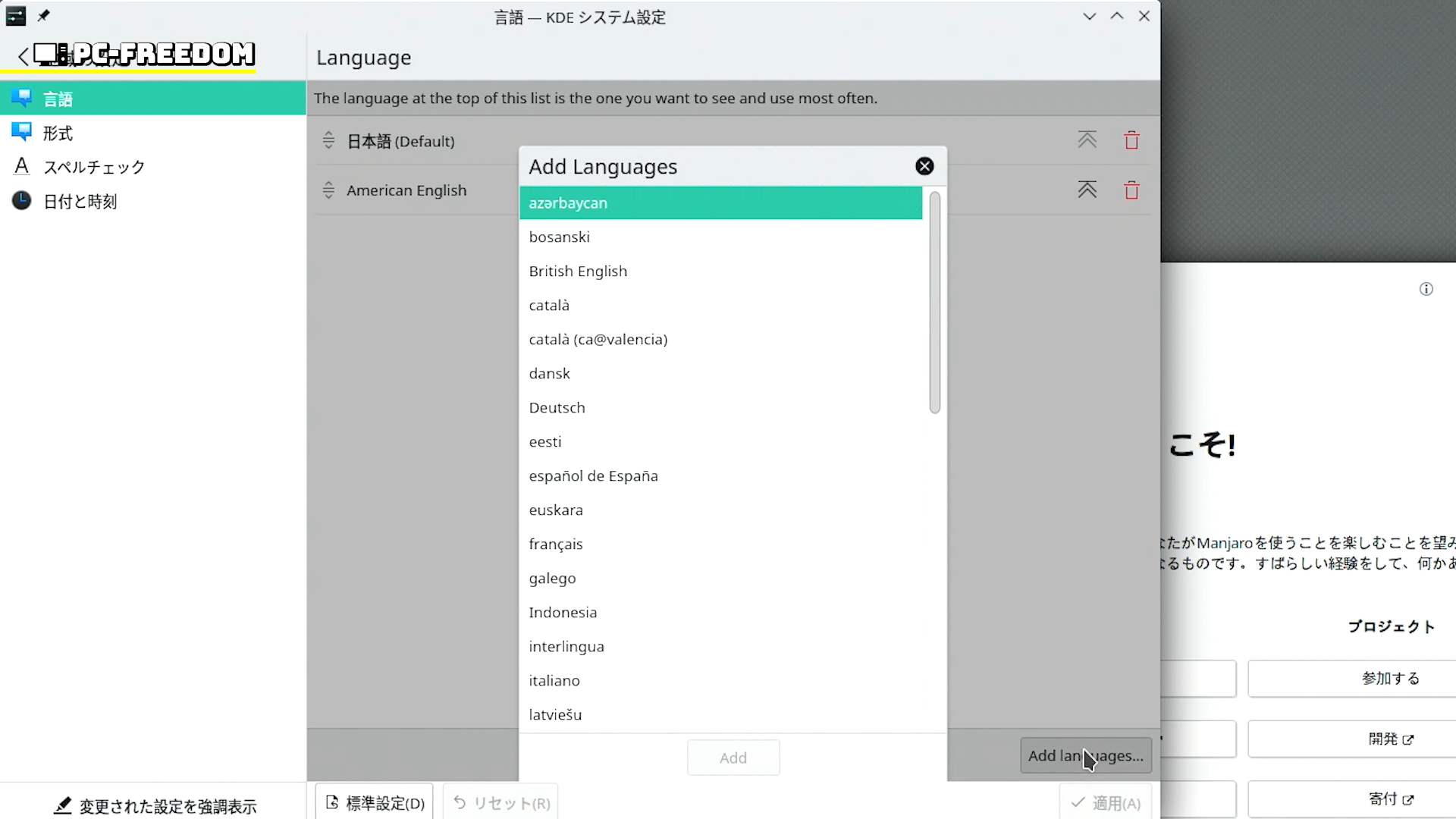Delete the 日本語 (Default) language entry
This screenshot has width=1456, height=819.
pyautogui.click(x=1131, y=140)
